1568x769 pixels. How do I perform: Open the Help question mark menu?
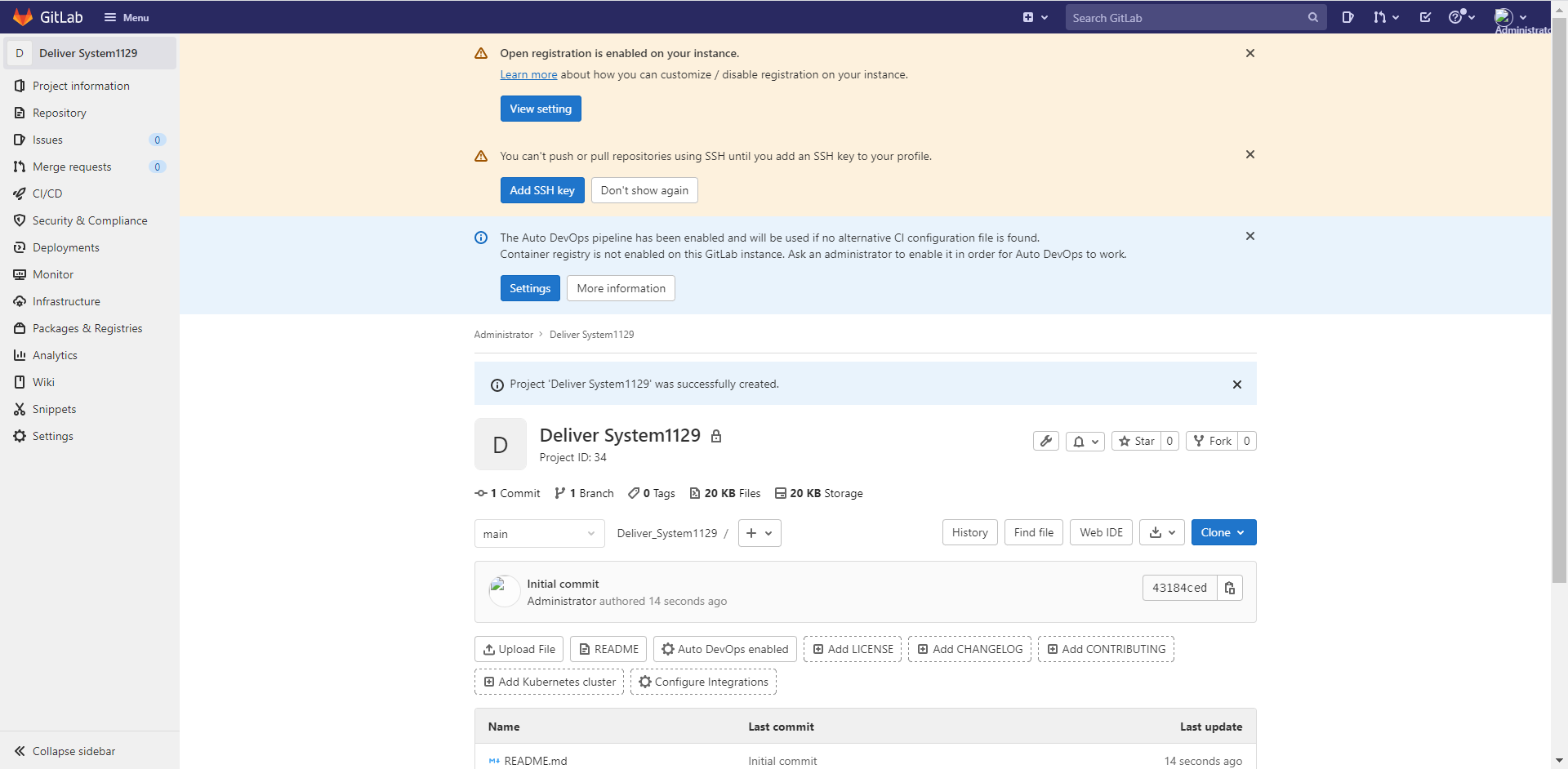[1461, 17]
